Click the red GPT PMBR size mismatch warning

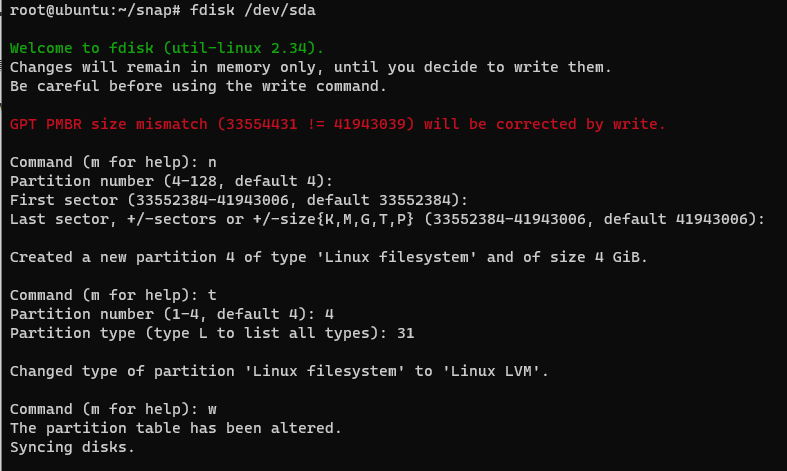click(337, 124)
